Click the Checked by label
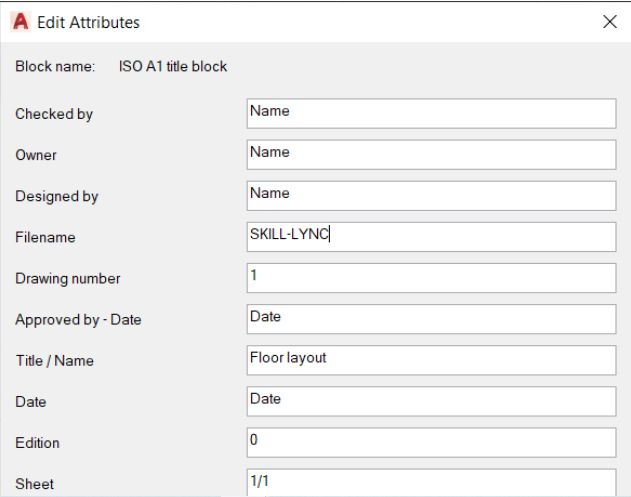 (x=54, y=114)
